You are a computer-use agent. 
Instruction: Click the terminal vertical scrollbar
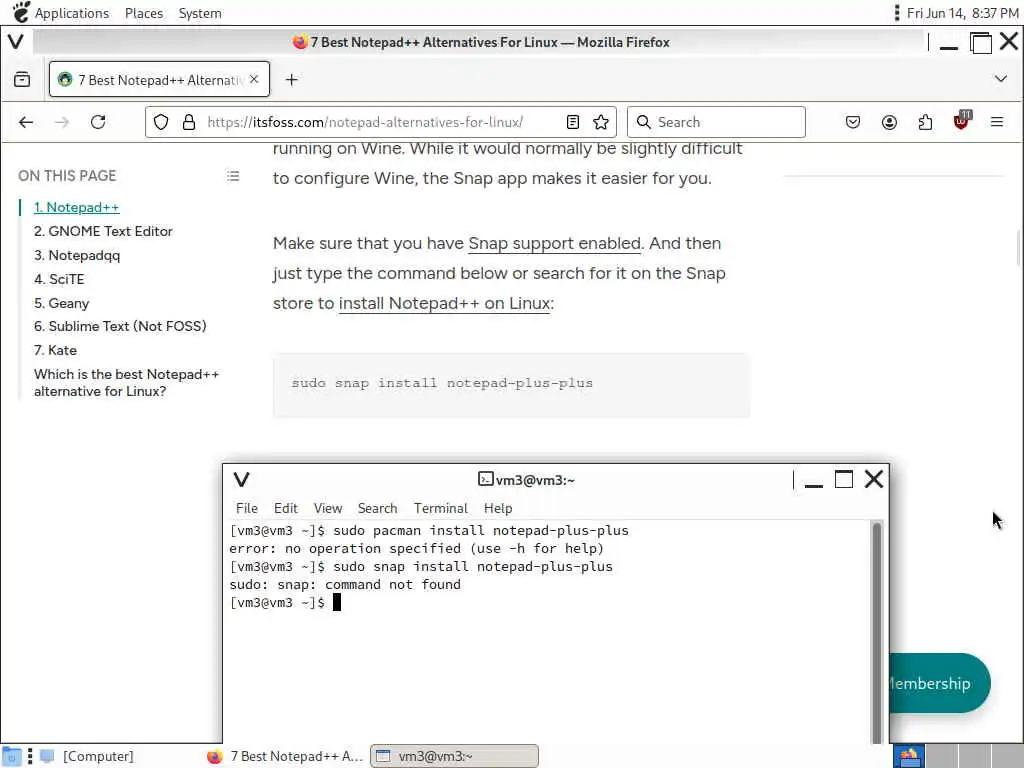click(x=877, y=632)
